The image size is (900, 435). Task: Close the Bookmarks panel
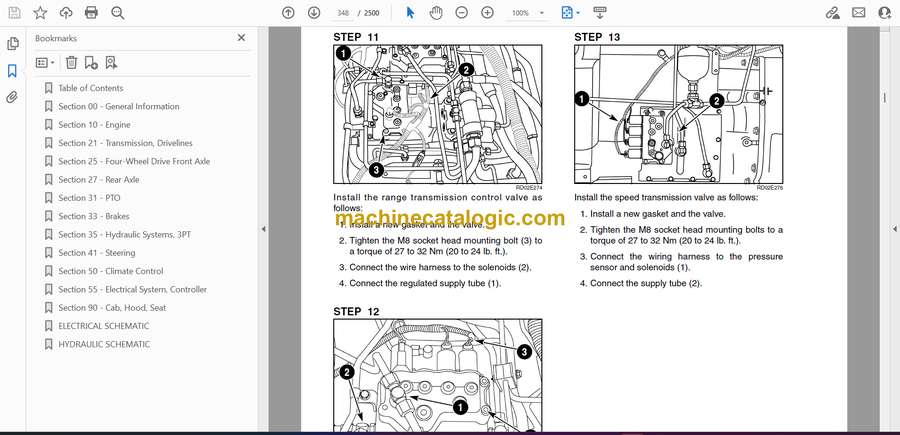pyautogui.click(x=241, y=38)
